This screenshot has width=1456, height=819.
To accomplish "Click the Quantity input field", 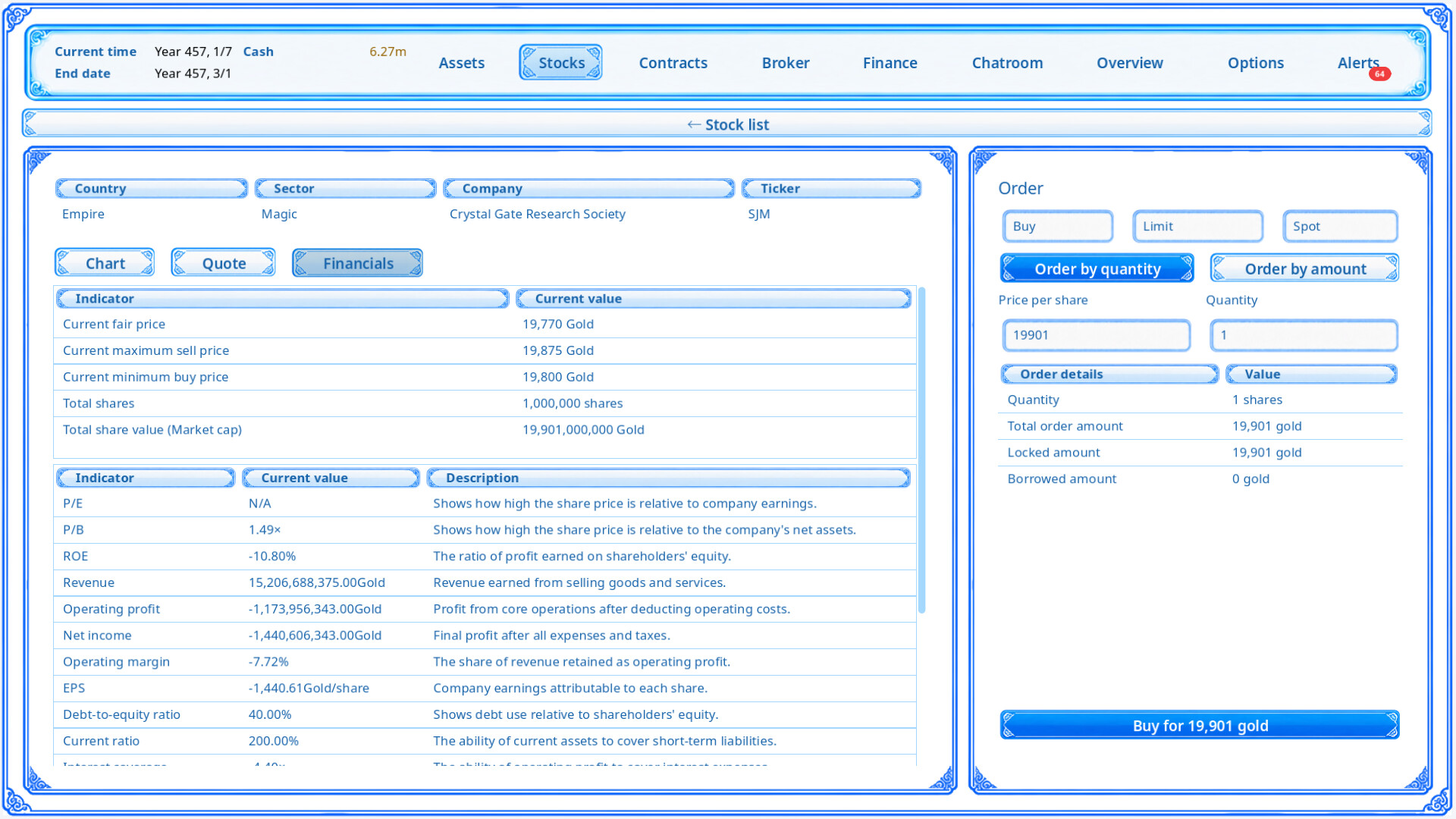I will click(x=1304, y=335).
